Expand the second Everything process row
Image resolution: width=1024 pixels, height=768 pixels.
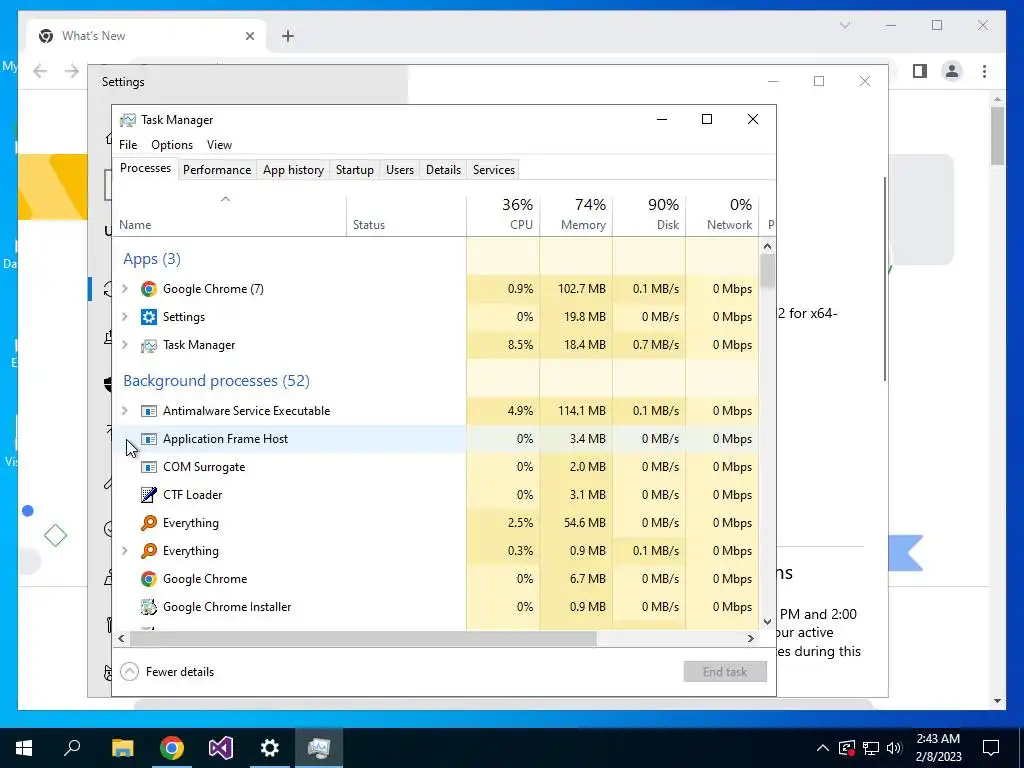click(125, 551)
